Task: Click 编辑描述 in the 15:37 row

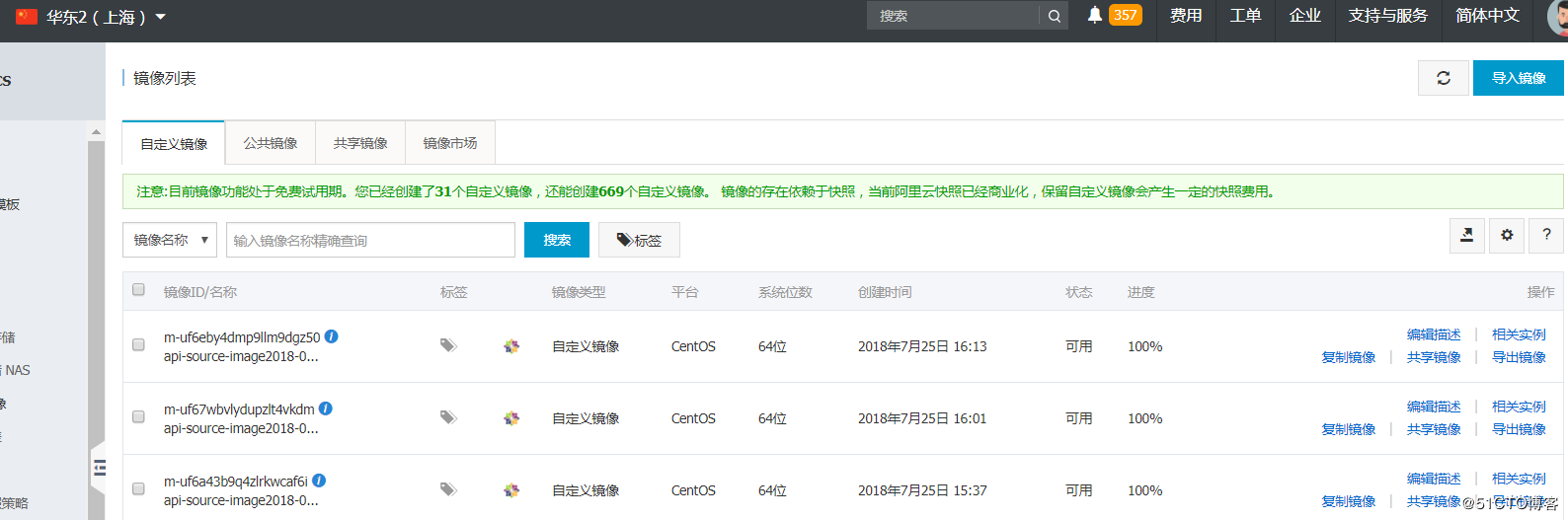Action: point(1434,479)
